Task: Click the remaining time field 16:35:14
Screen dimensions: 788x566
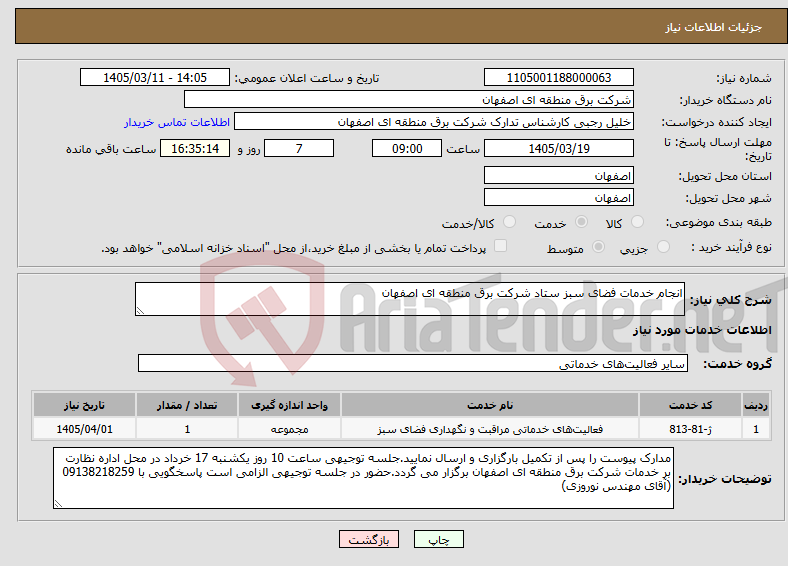Action: pos(195,148)
